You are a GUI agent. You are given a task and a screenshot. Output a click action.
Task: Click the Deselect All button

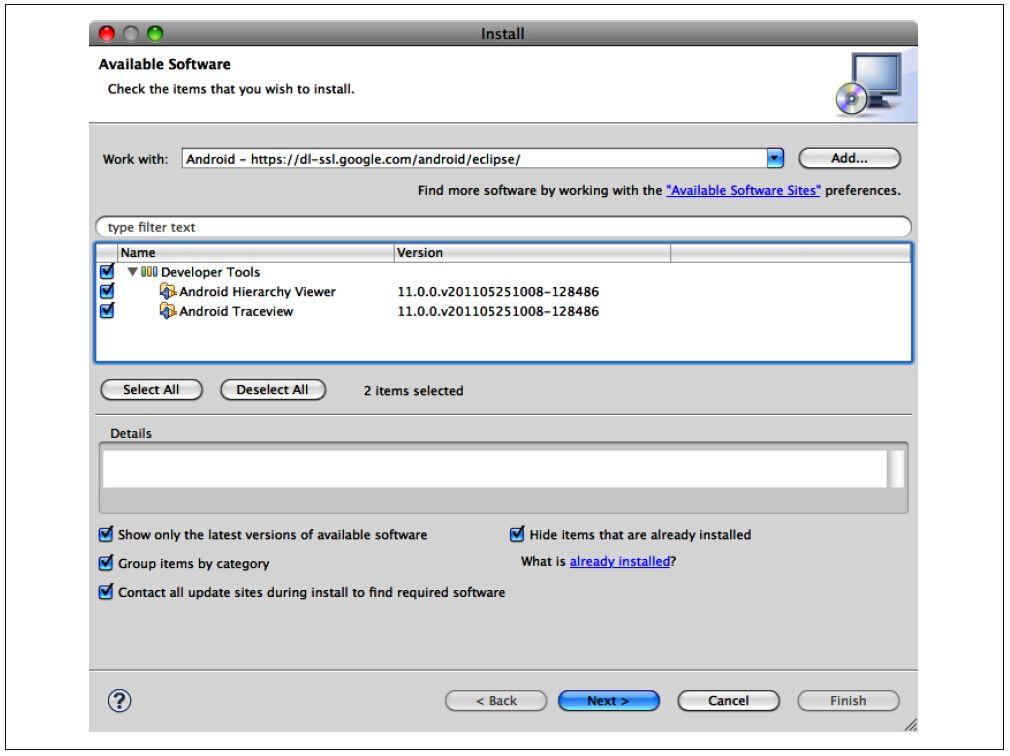272,390
